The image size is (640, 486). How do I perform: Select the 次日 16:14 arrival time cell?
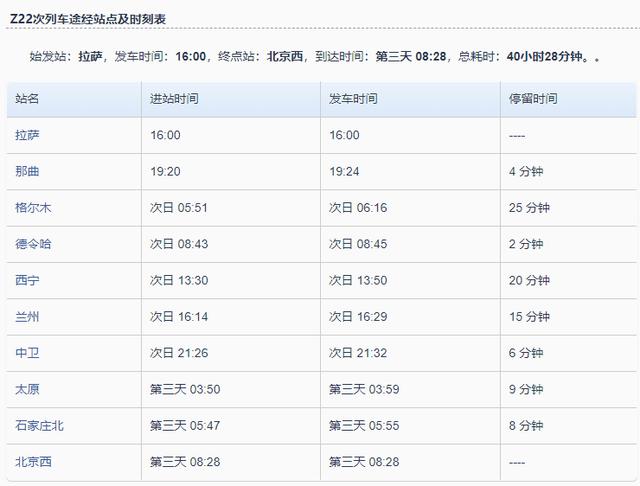tap(179, 316)
